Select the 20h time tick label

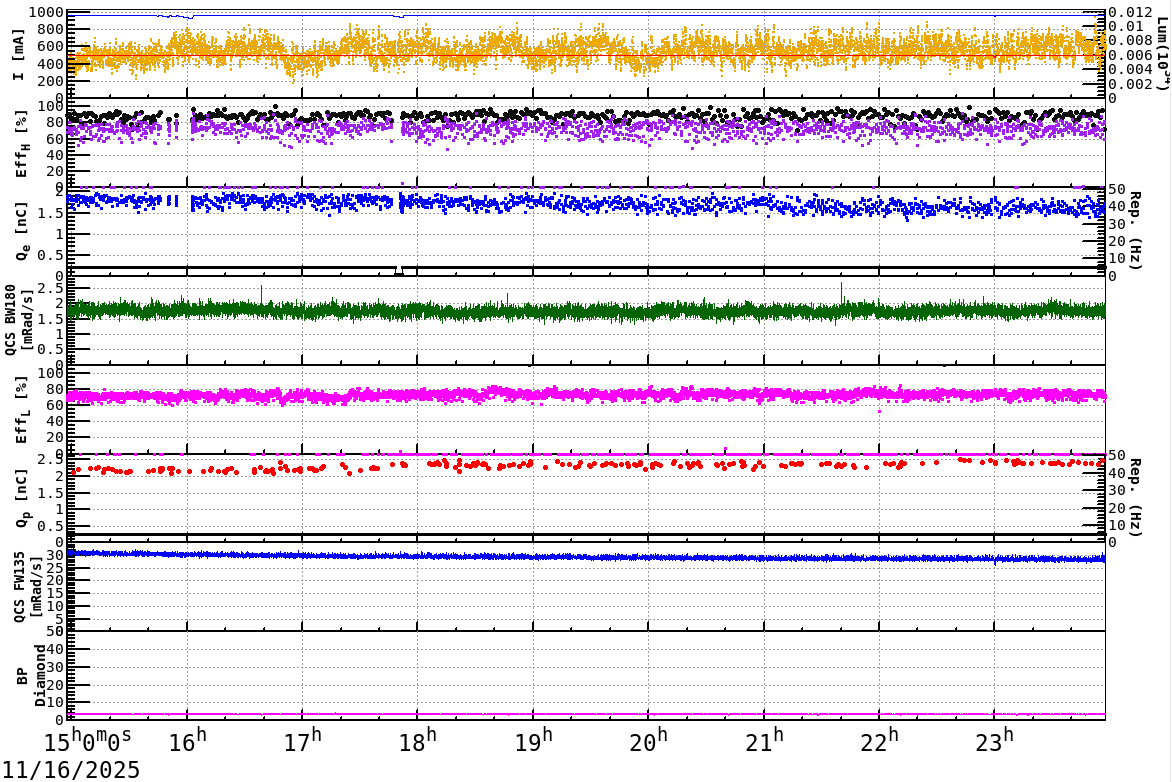point(649,740)
